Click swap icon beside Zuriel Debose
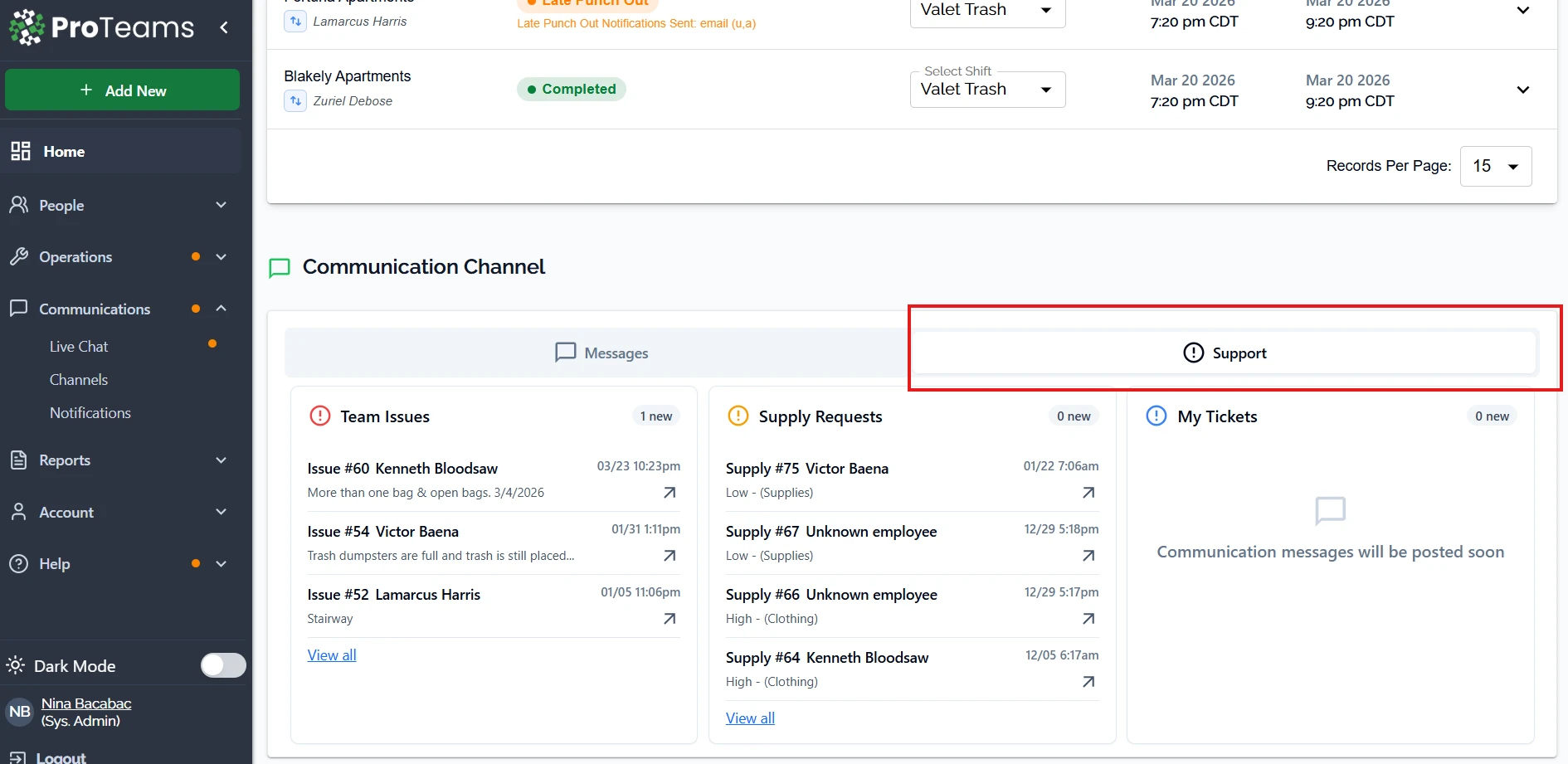The width and height of the screenshot is (1568, 764). [295, 101]
